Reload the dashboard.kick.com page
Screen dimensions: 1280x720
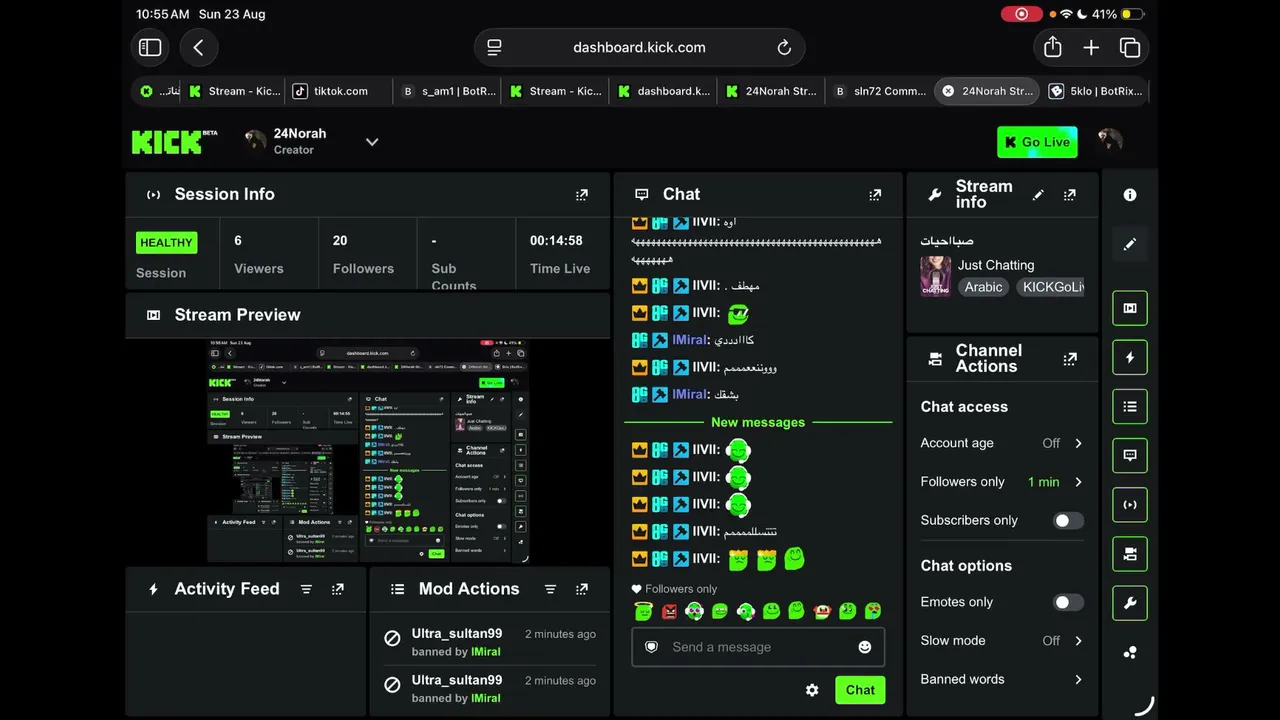[784, 47]
